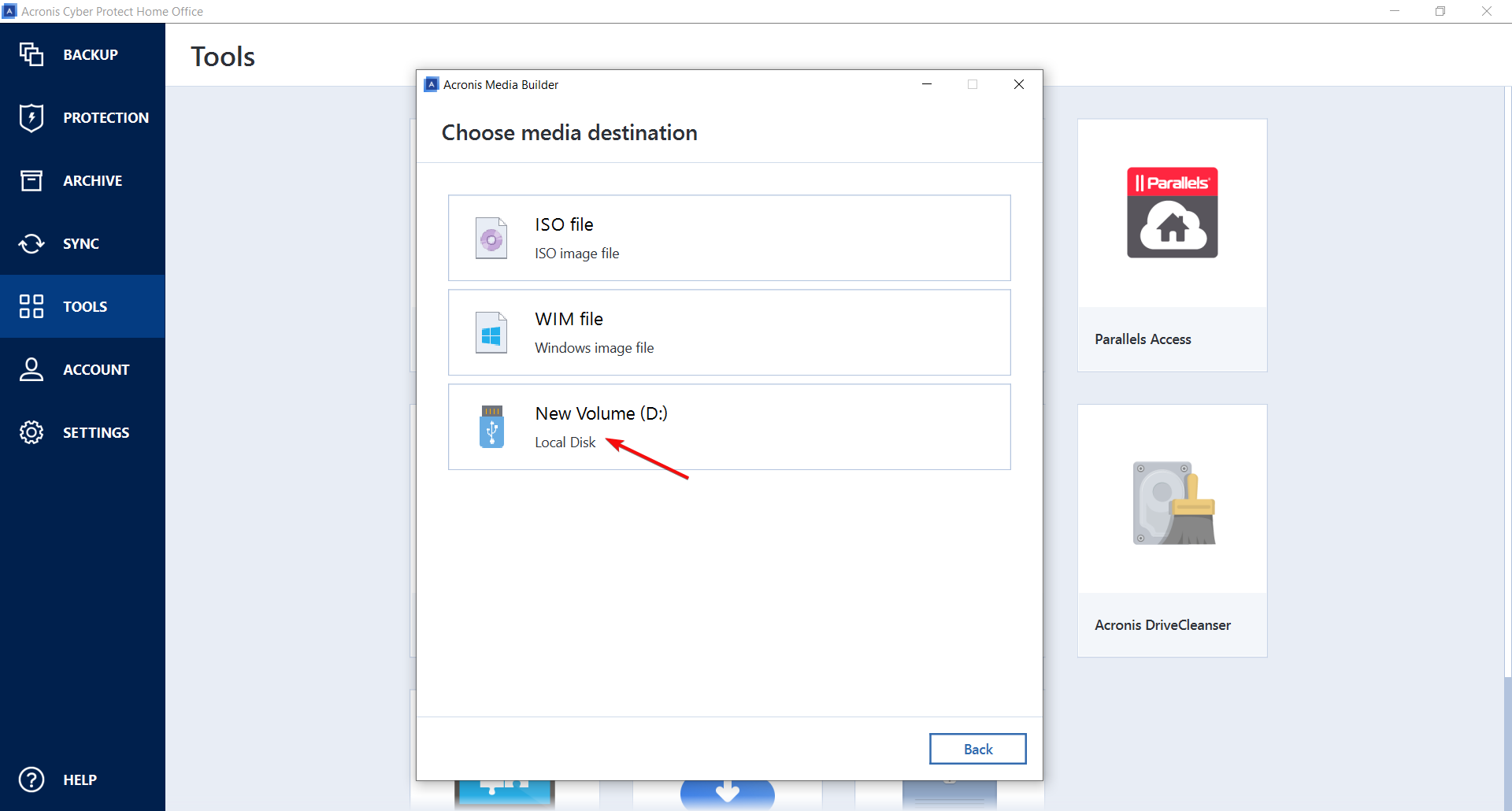Switch to SYNC section
Image resolution: width=1512 pixels, height=811 pixels.
point(83,243)
